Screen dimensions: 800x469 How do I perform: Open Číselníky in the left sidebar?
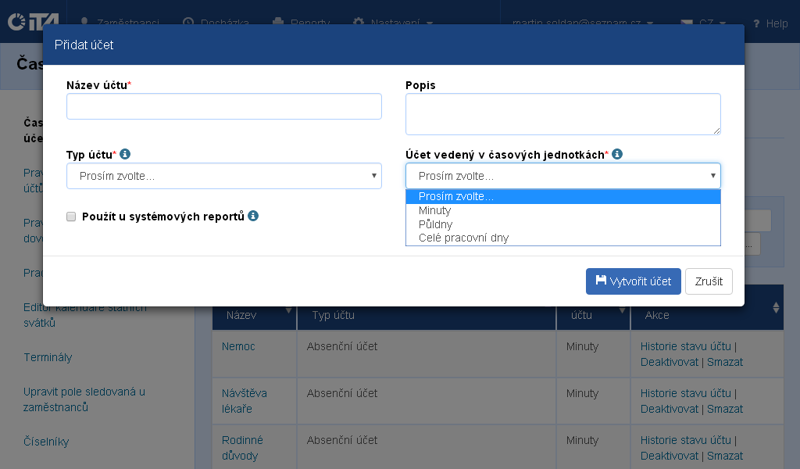(x=46, y=441)
